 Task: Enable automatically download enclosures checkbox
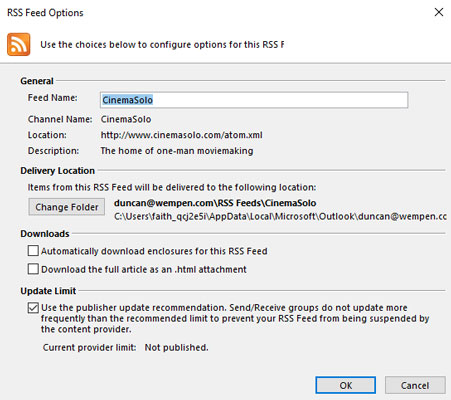click(x=33, y=251)
